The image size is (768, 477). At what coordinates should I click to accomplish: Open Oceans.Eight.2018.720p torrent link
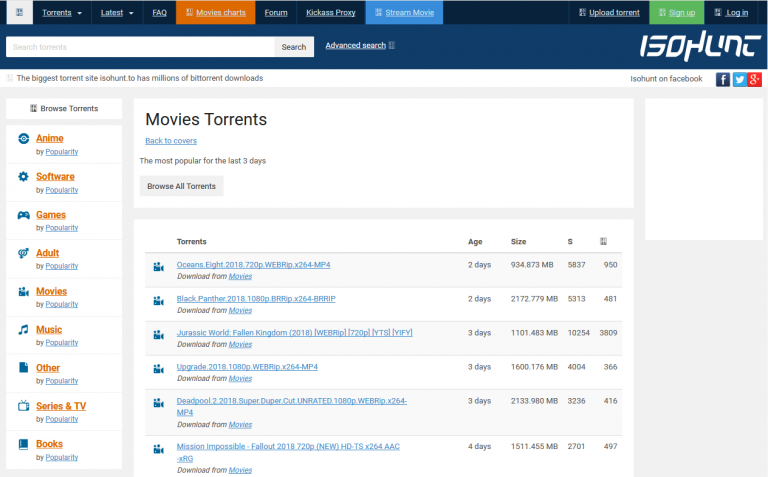[x=253, y=264]
